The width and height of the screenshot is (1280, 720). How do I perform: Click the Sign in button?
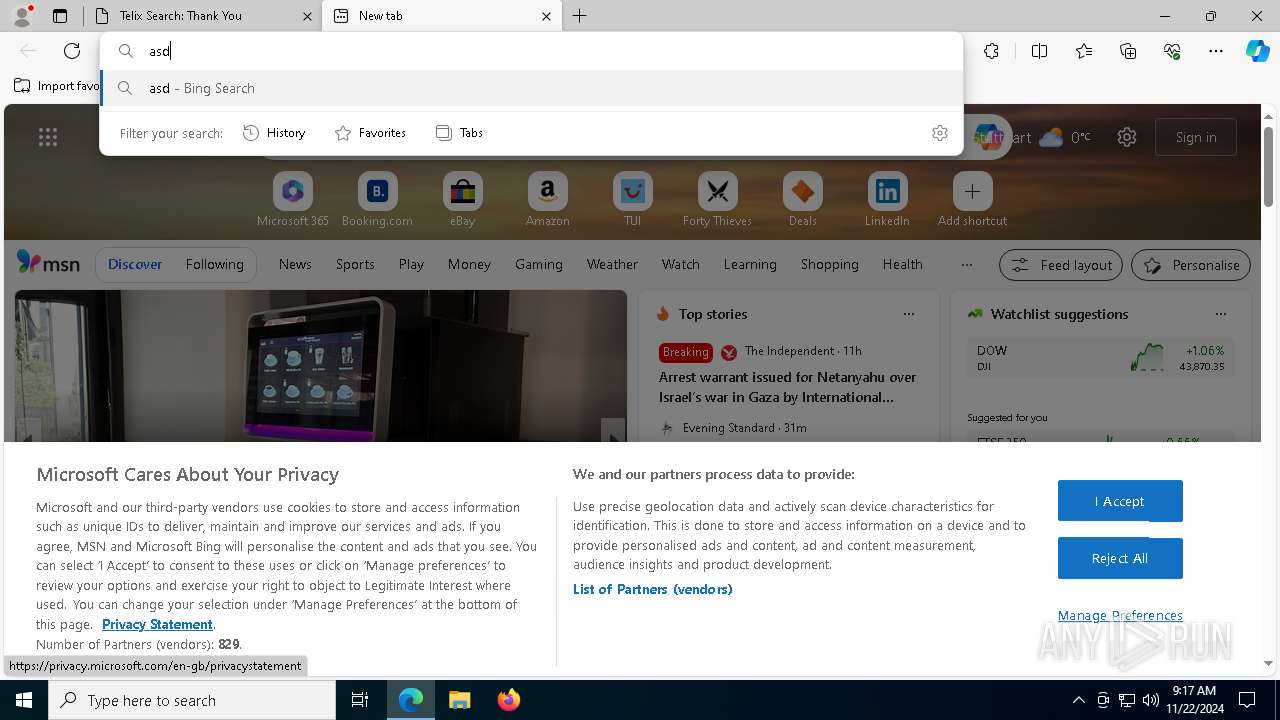pyautogui.click(x=1196, y=137)
